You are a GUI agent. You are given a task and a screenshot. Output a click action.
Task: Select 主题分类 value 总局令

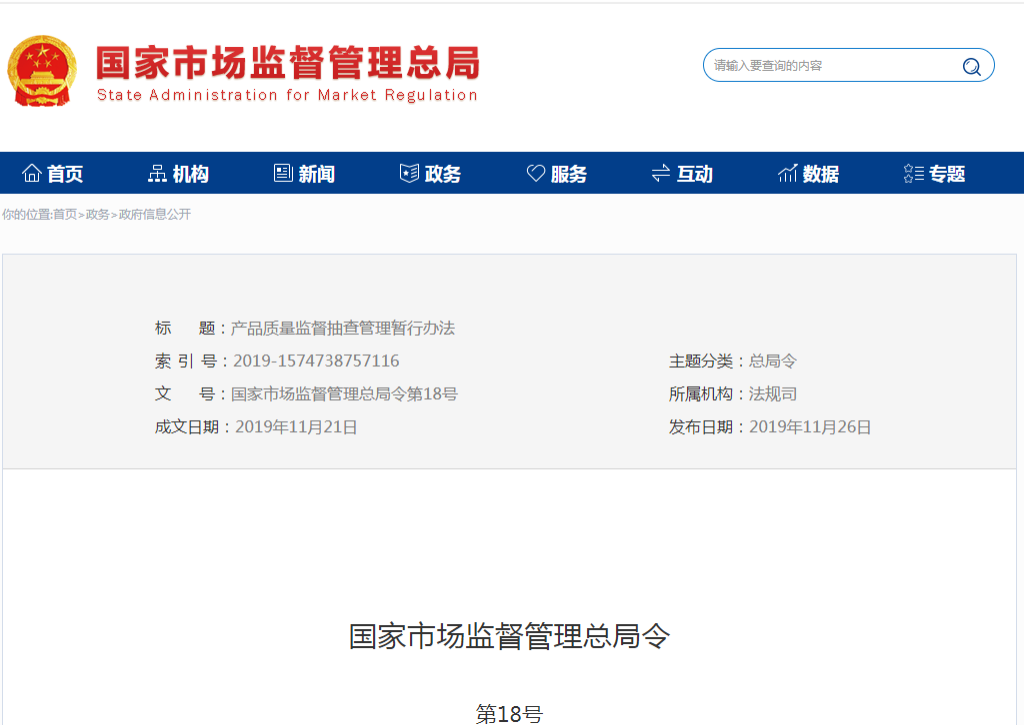773,361
